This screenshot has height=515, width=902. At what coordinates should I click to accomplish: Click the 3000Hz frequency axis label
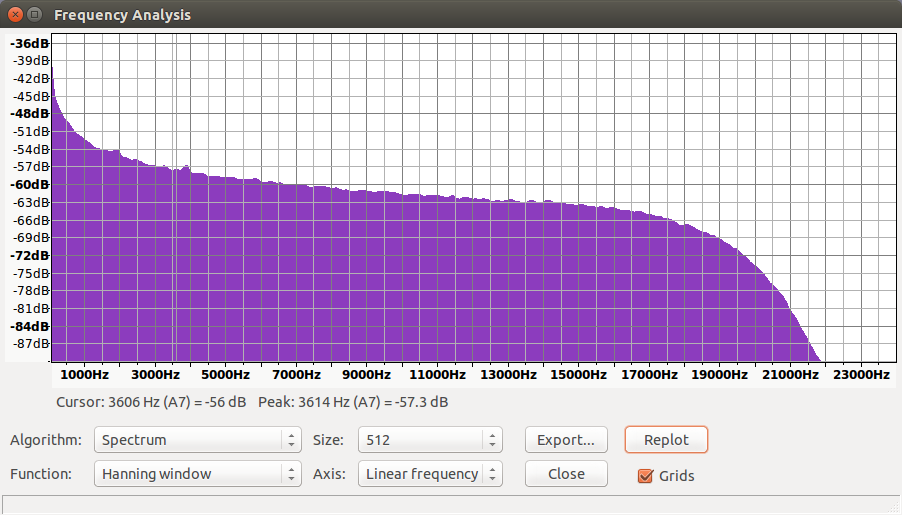click(155, 375)
